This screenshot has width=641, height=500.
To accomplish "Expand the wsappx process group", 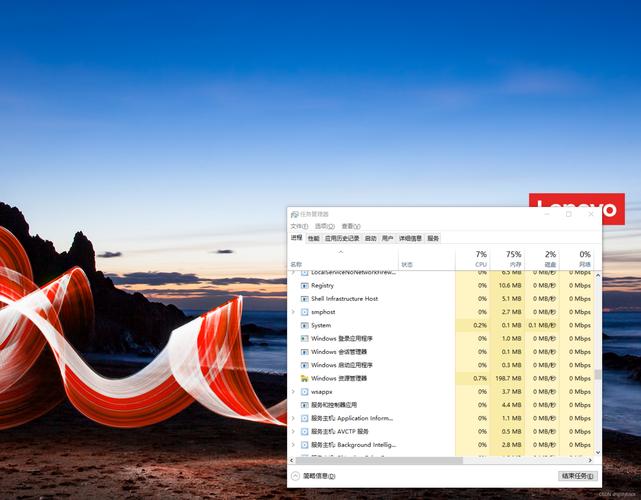I will [293, 392].
